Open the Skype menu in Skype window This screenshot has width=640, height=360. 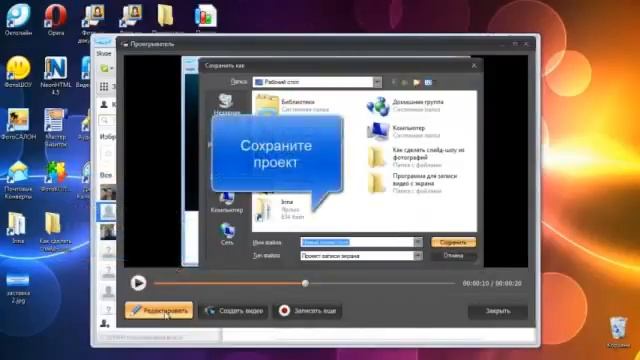[x=104, y=53]
